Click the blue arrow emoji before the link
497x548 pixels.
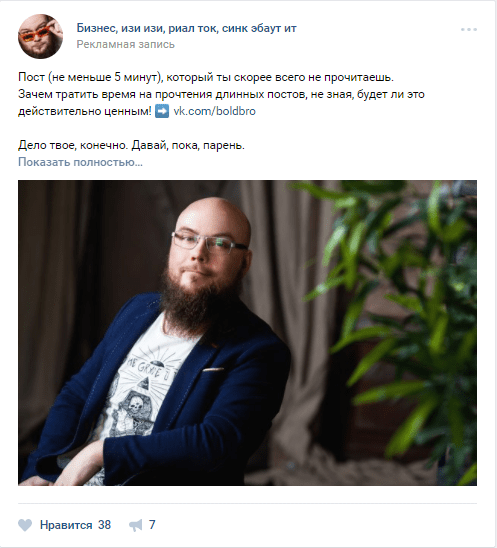pos(162,111)
